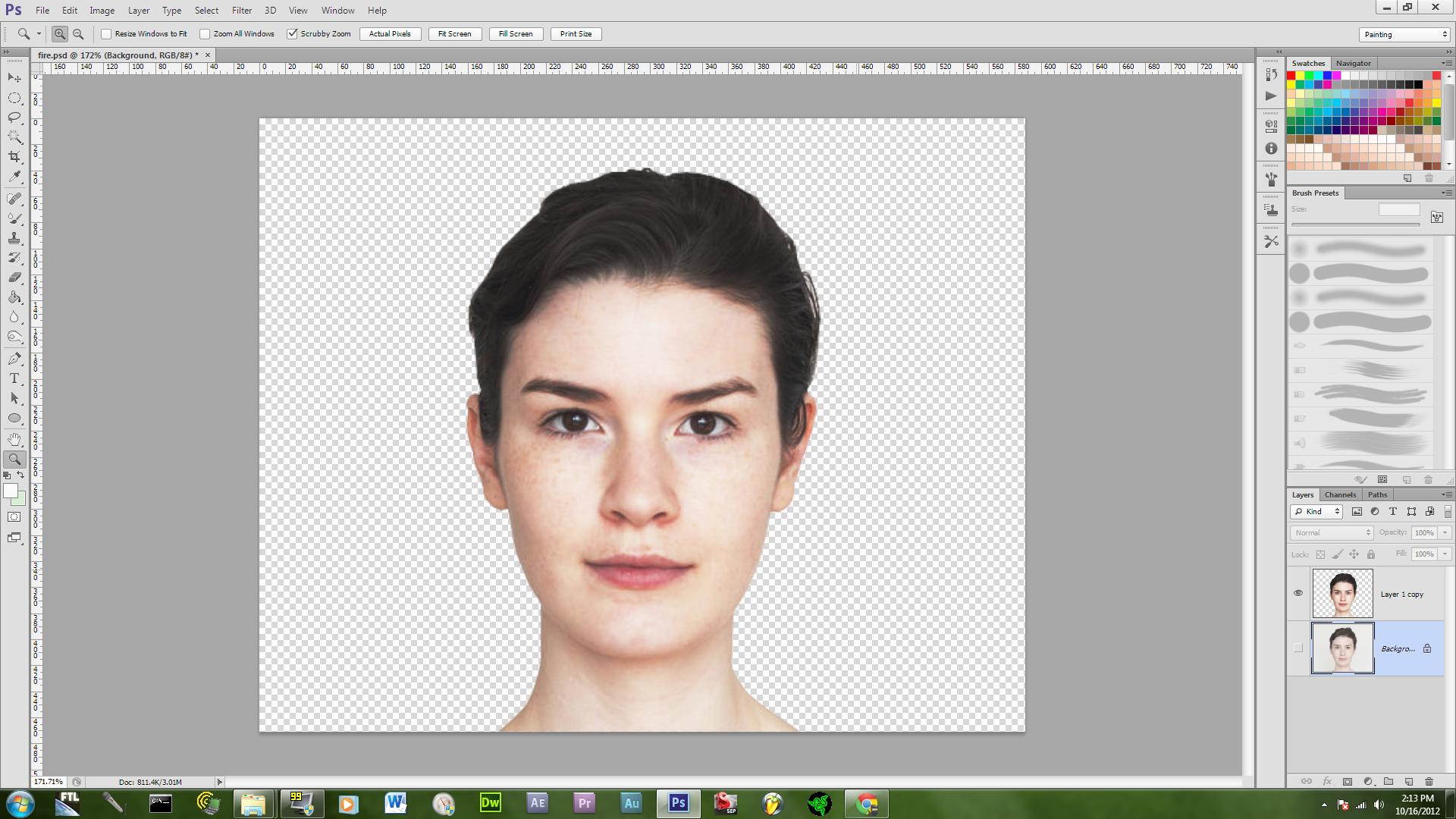
Task: Create new layer from Layers panel
Action: point(1409,781)
